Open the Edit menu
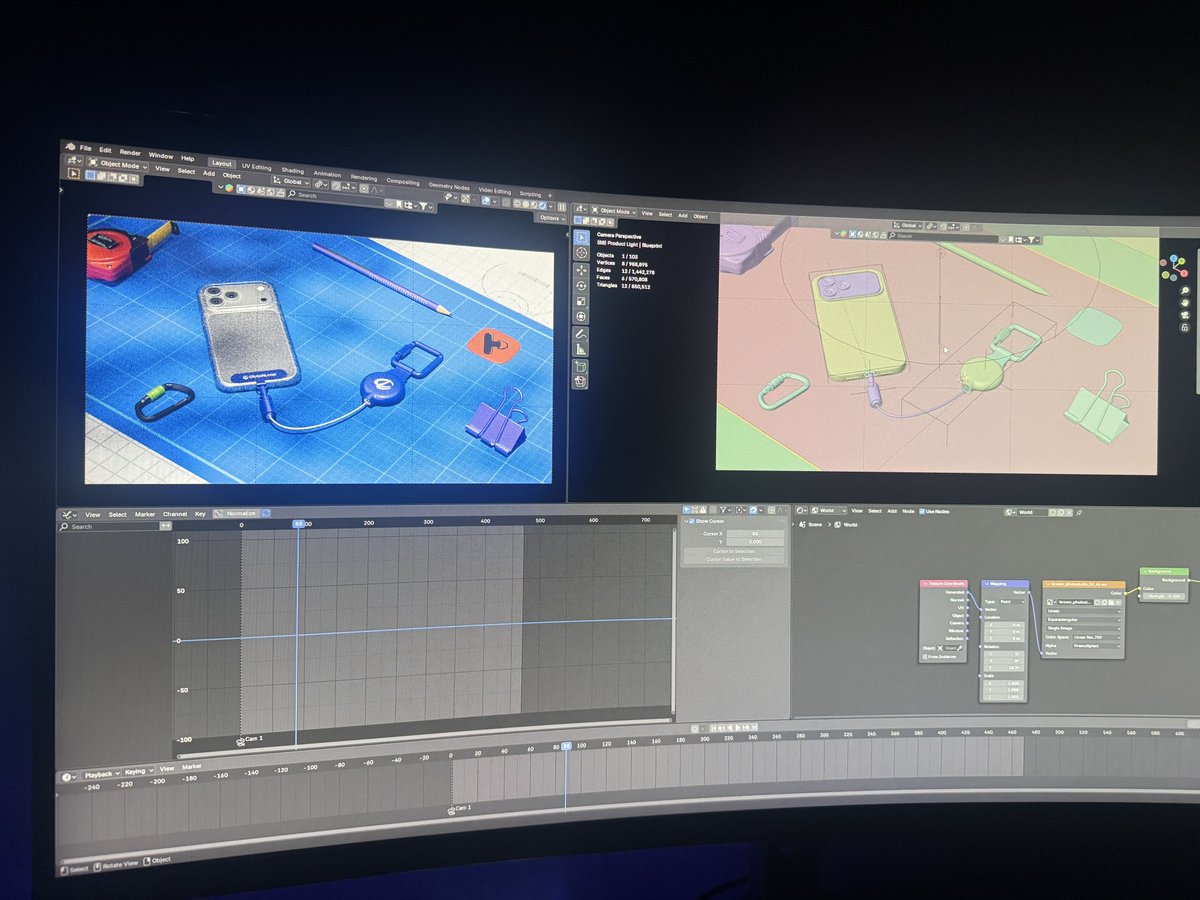This screenshot has width=1200, height=900. pyautogui.click(x=105, y=150)
